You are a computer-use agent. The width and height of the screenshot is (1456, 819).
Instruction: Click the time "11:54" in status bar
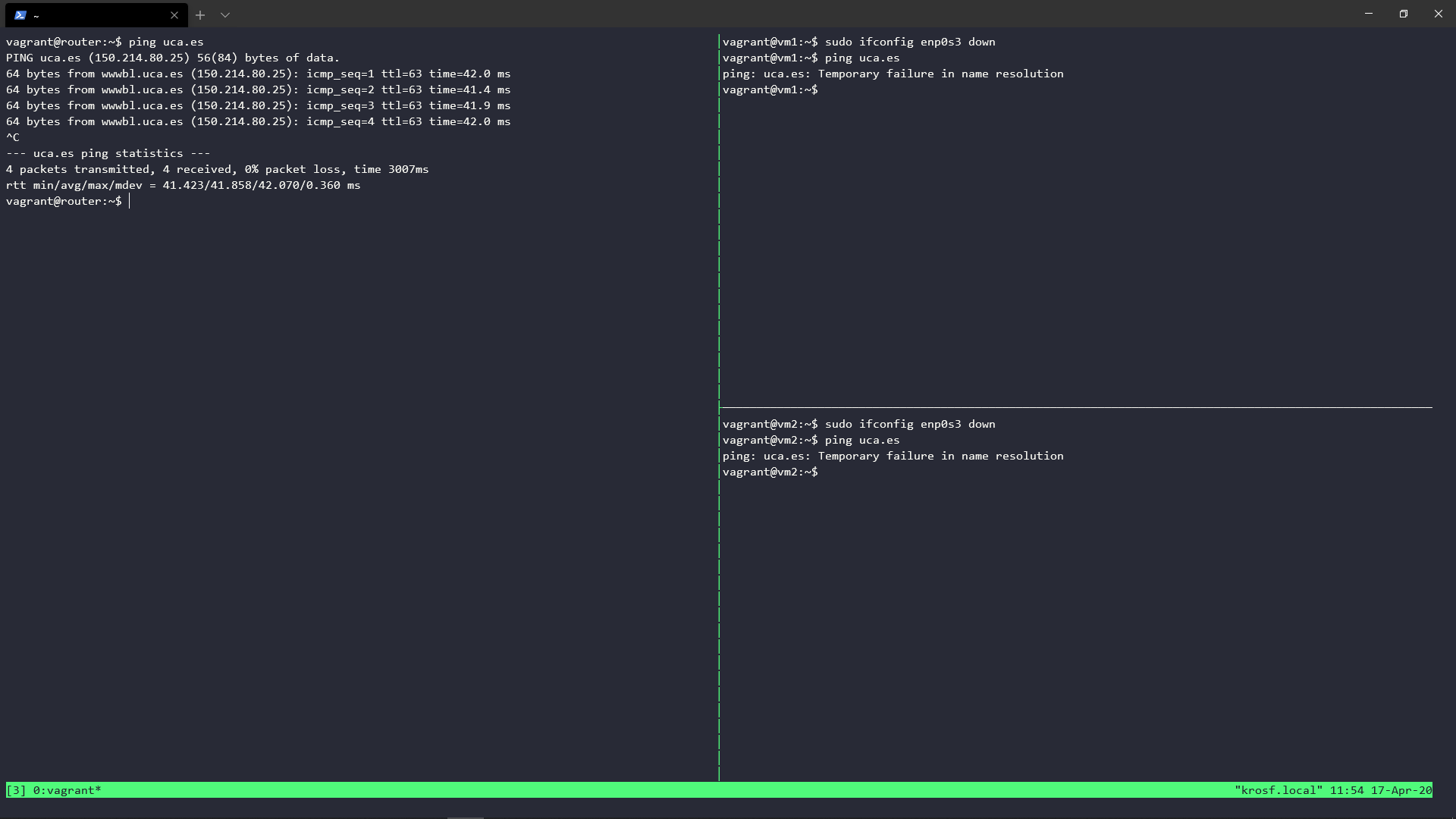pyautogui.click(x=1347, y=790)
